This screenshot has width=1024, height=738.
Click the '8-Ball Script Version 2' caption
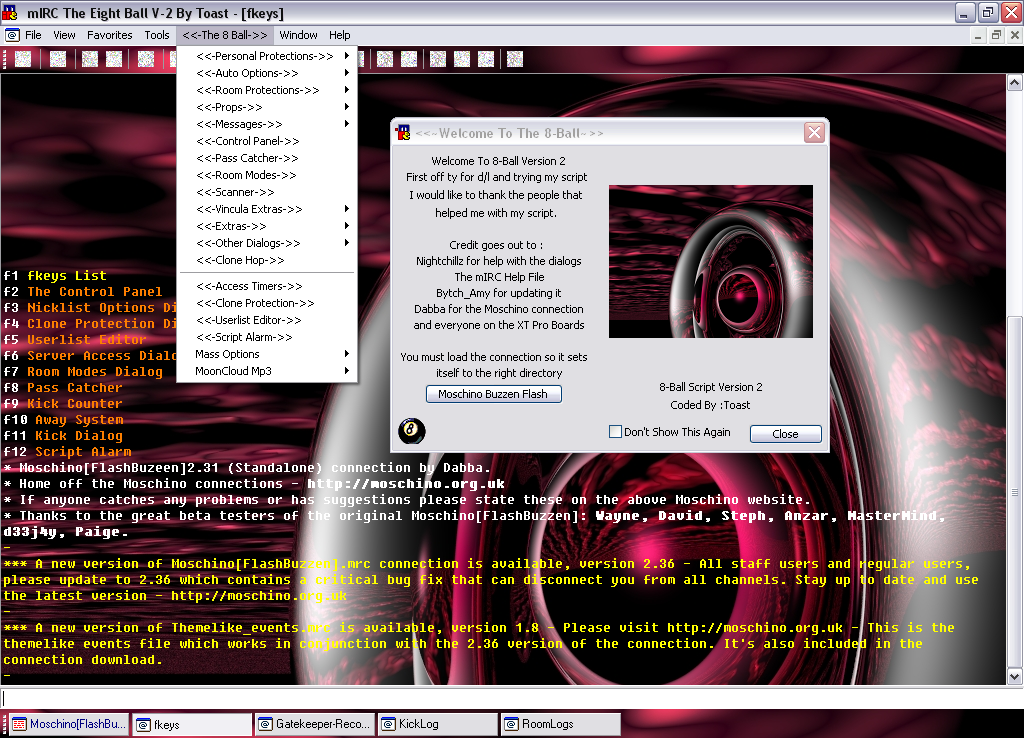tap(711, 387)
